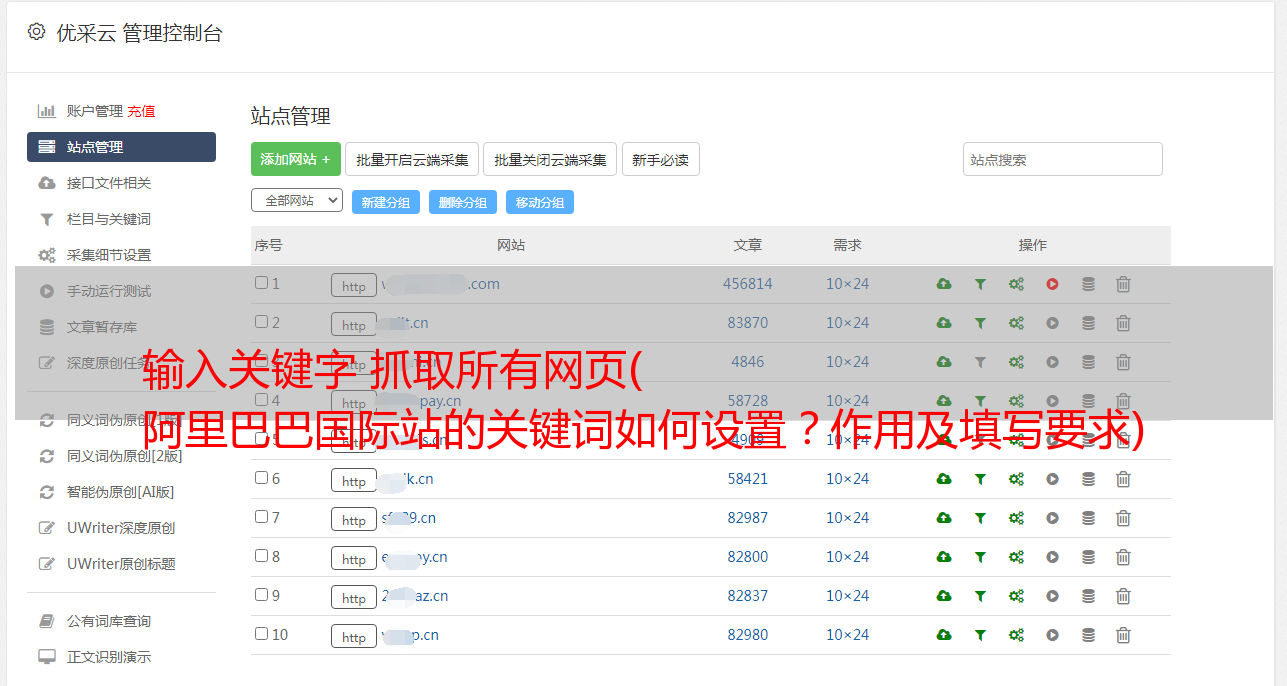The width and height of the screenshot is (1287, 686).
Task: Tick the checkbox for site 7
Action: click(x=261, y=517)
